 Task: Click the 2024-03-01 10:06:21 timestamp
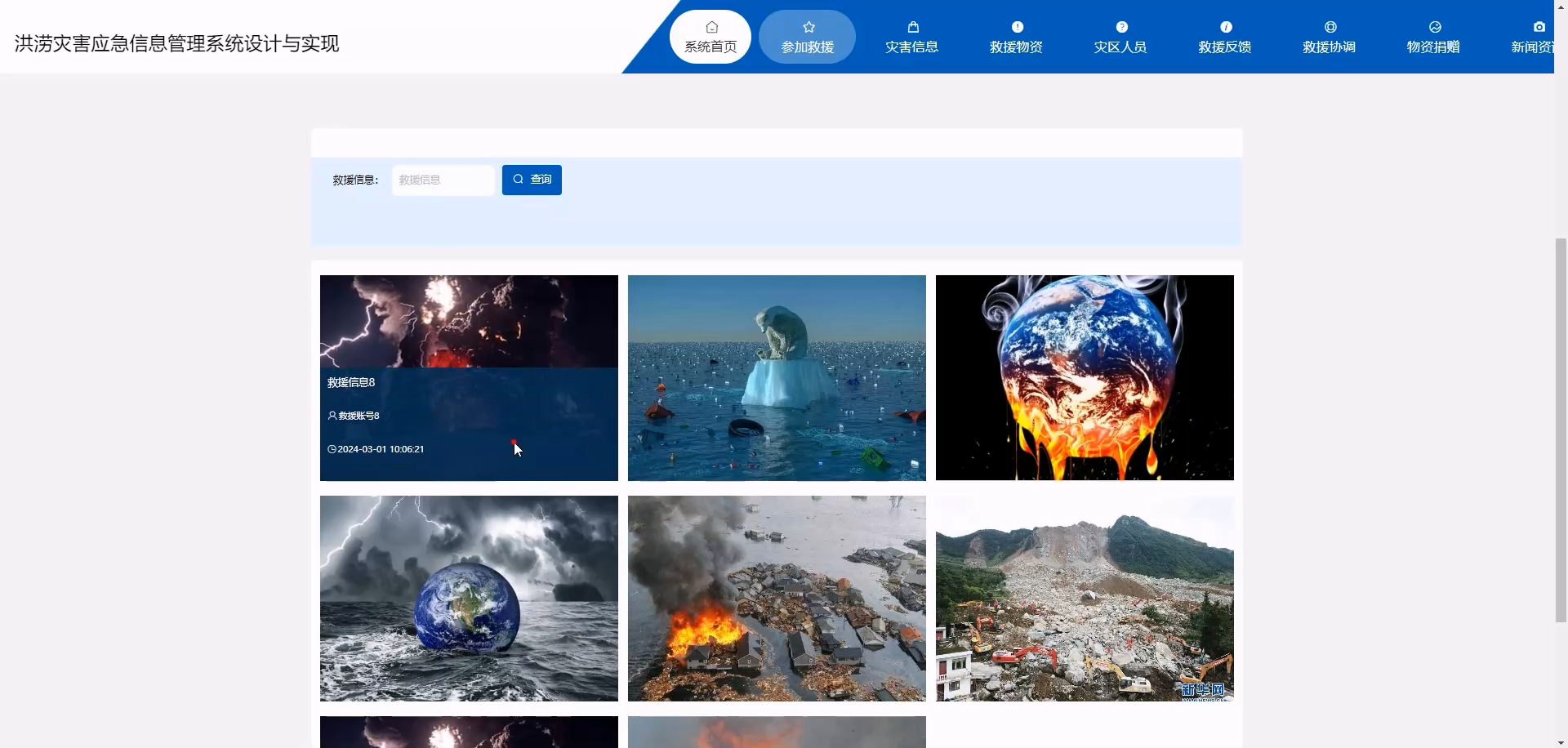pyautogui.click(x=381, y=449)
